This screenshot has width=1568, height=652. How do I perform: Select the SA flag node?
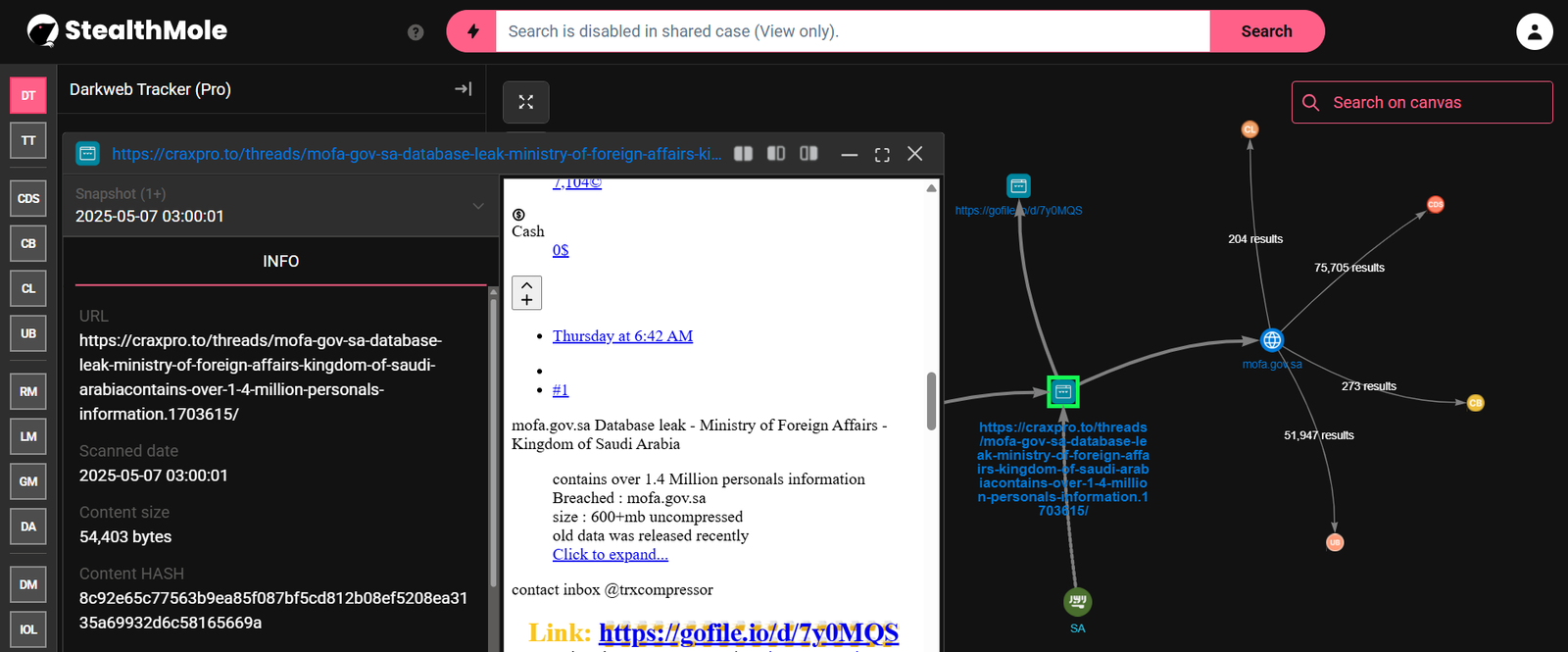[1077, 601]
